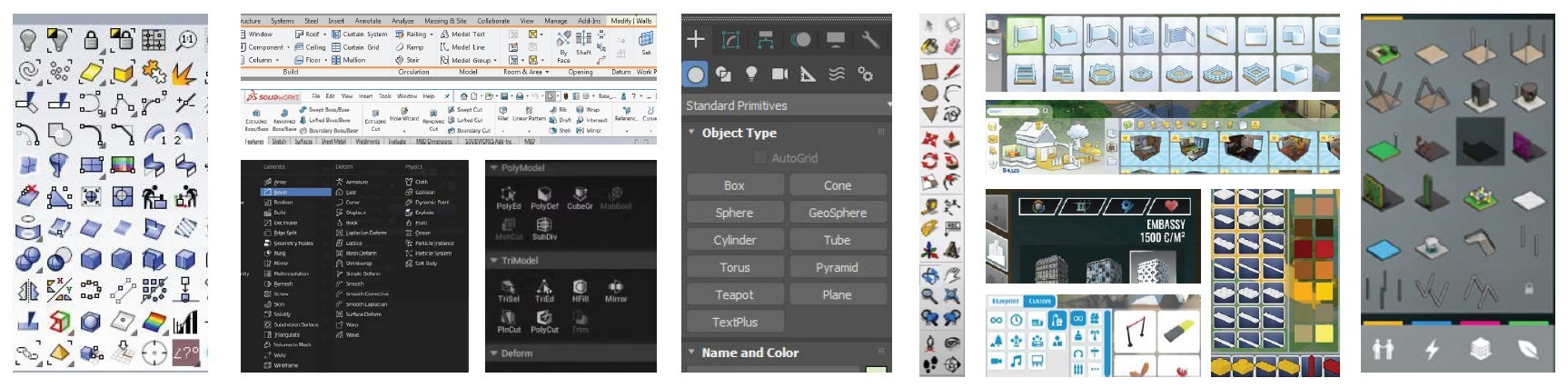Collapse the Name and Color rollout

(692, 353)
